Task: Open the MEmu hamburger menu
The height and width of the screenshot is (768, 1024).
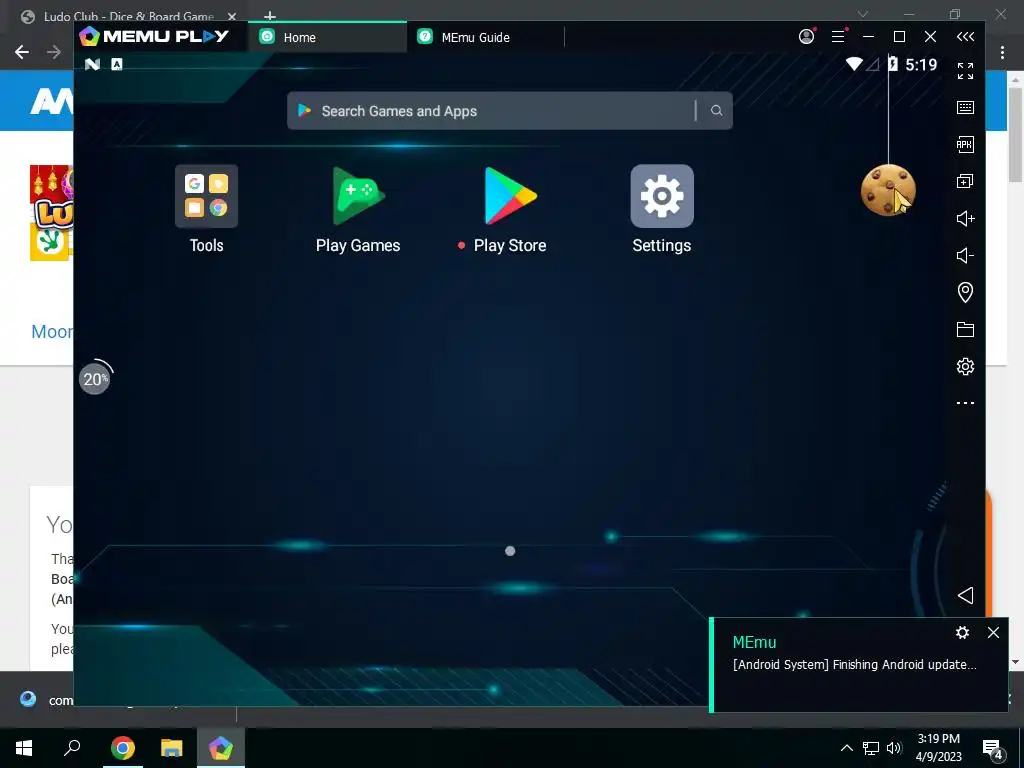Action: click(x=838, y=37)
